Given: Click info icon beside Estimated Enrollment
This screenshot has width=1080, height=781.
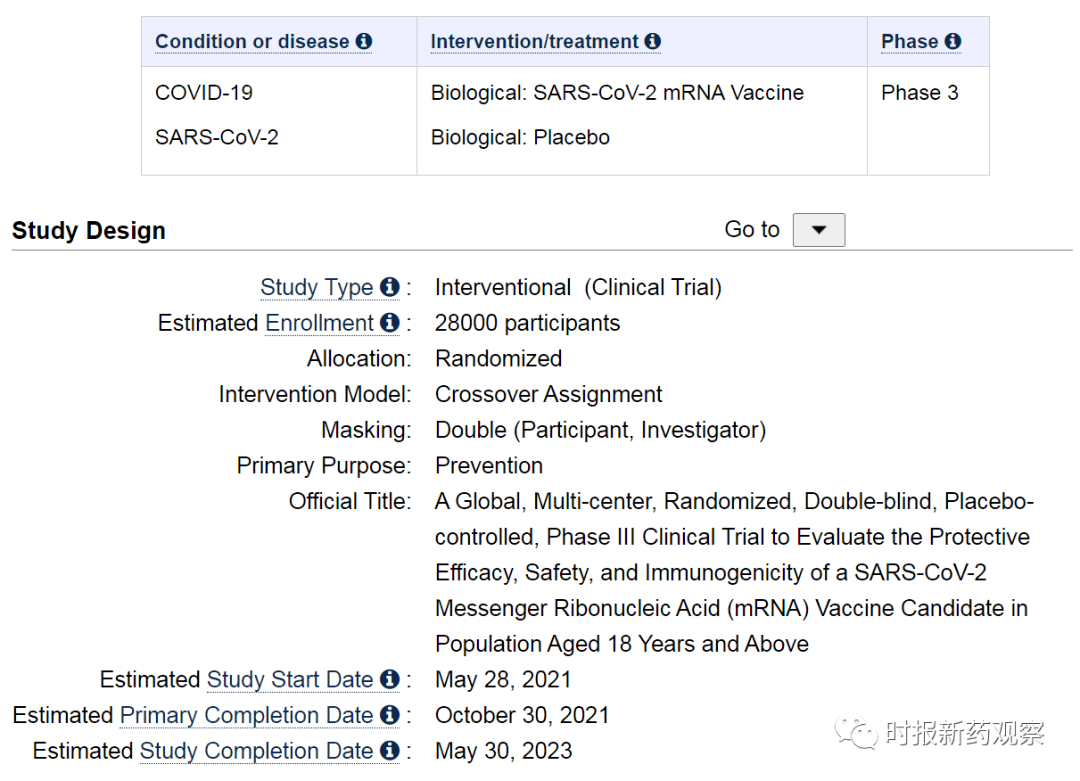Looking at the screenshot, I should [390, 322].
